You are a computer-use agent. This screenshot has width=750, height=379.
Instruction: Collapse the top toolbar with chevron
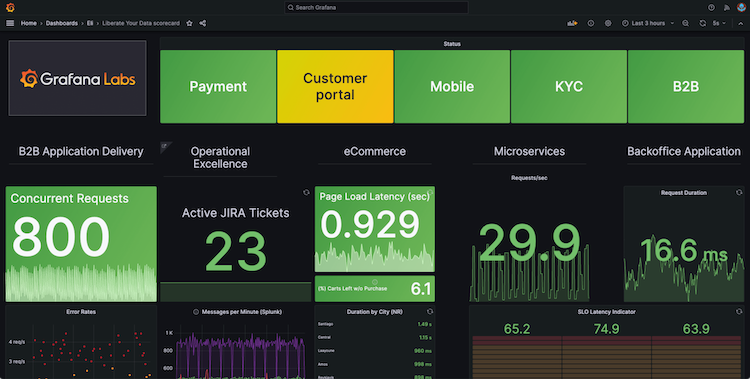click(740, 23)
